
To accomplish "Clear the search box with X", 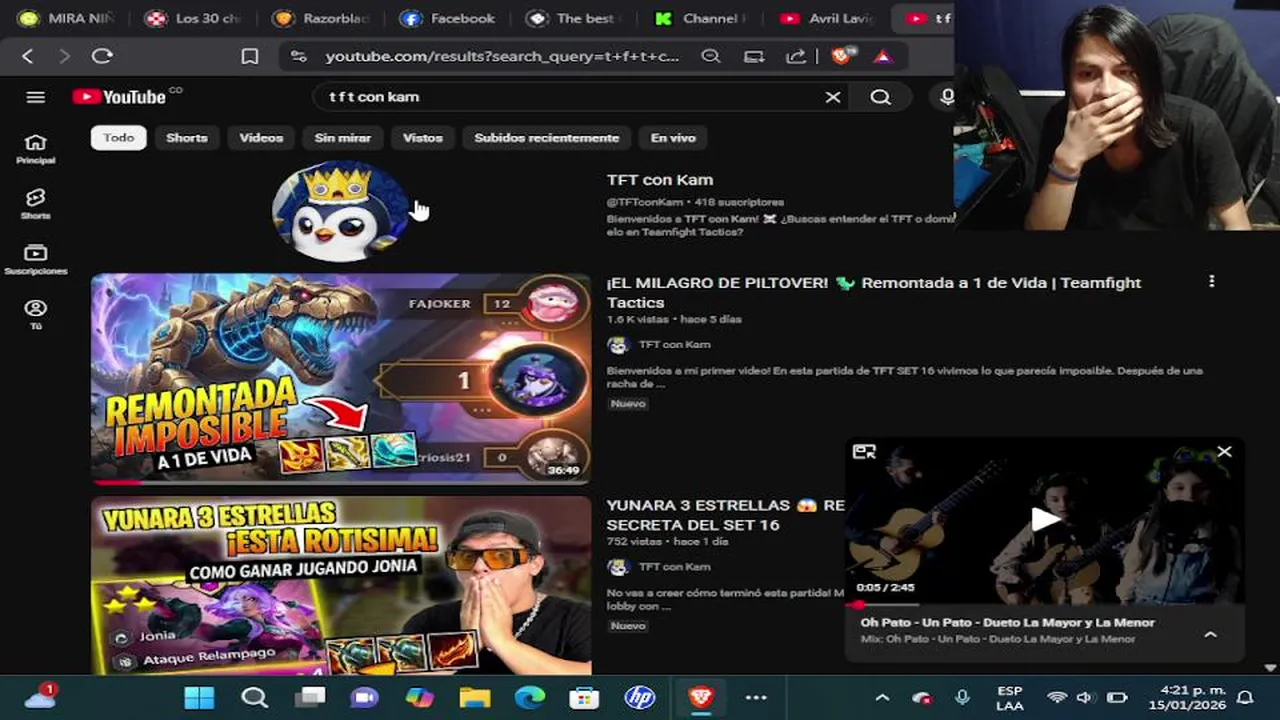I will click(x=832, y=97).
